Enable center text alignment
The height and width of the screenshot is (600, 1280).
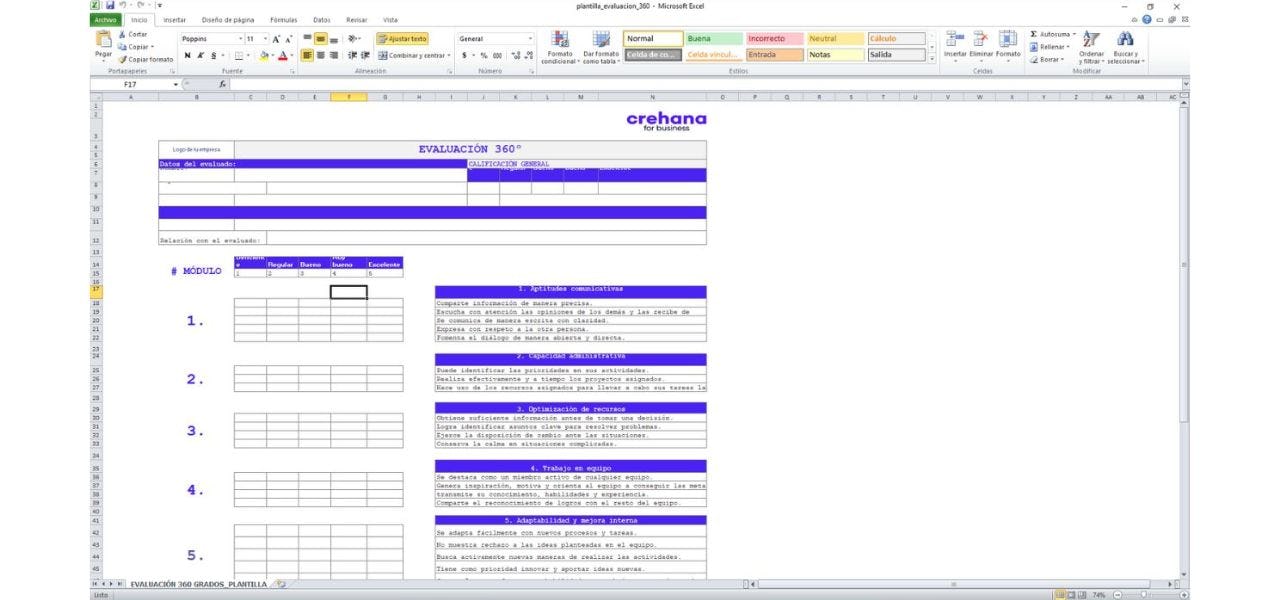pyautogui.click(x=320, y=55)
